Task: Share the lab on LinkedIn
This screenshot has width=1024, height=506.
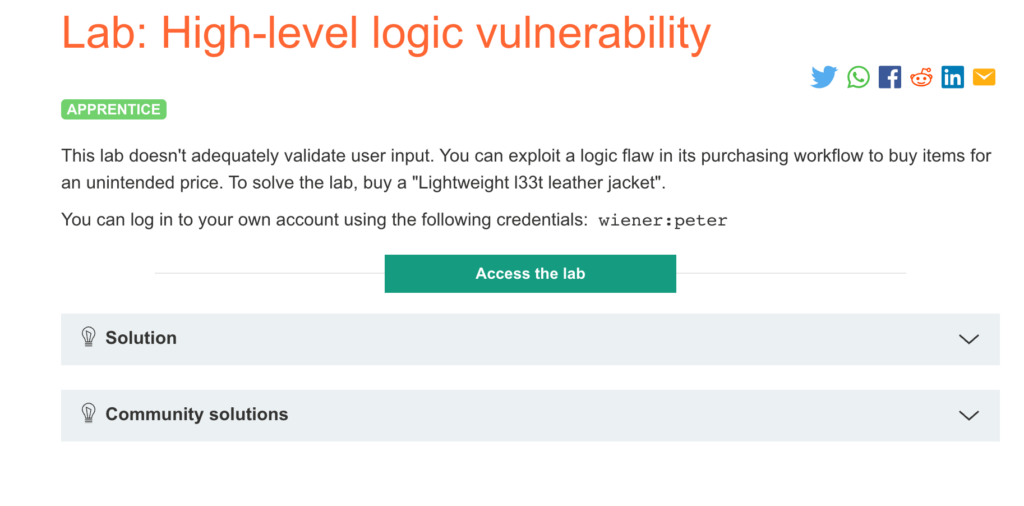Action: point(952,77)
